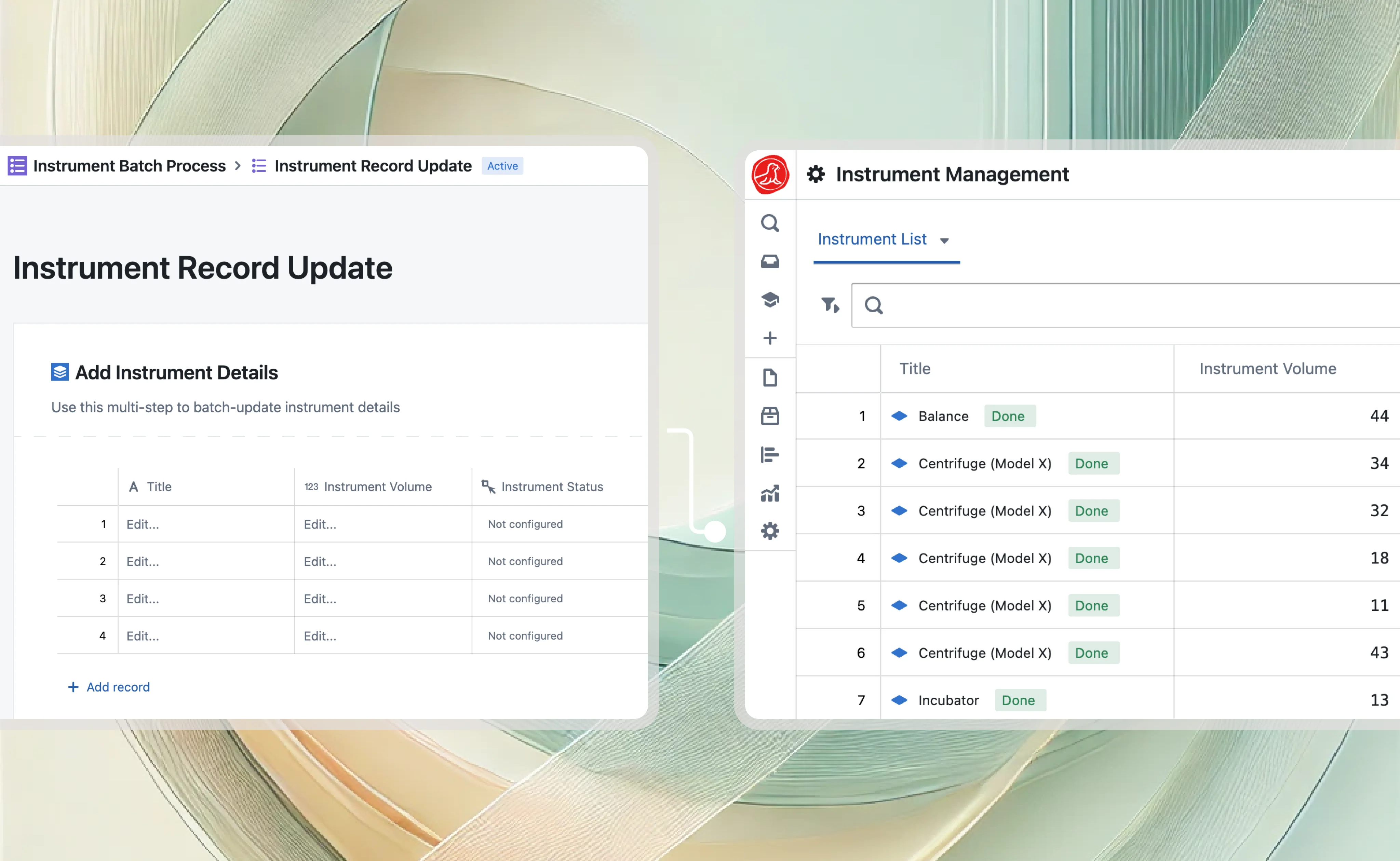
Task: Open the inbox tray icon in sidebar
Action: point(770,261)
